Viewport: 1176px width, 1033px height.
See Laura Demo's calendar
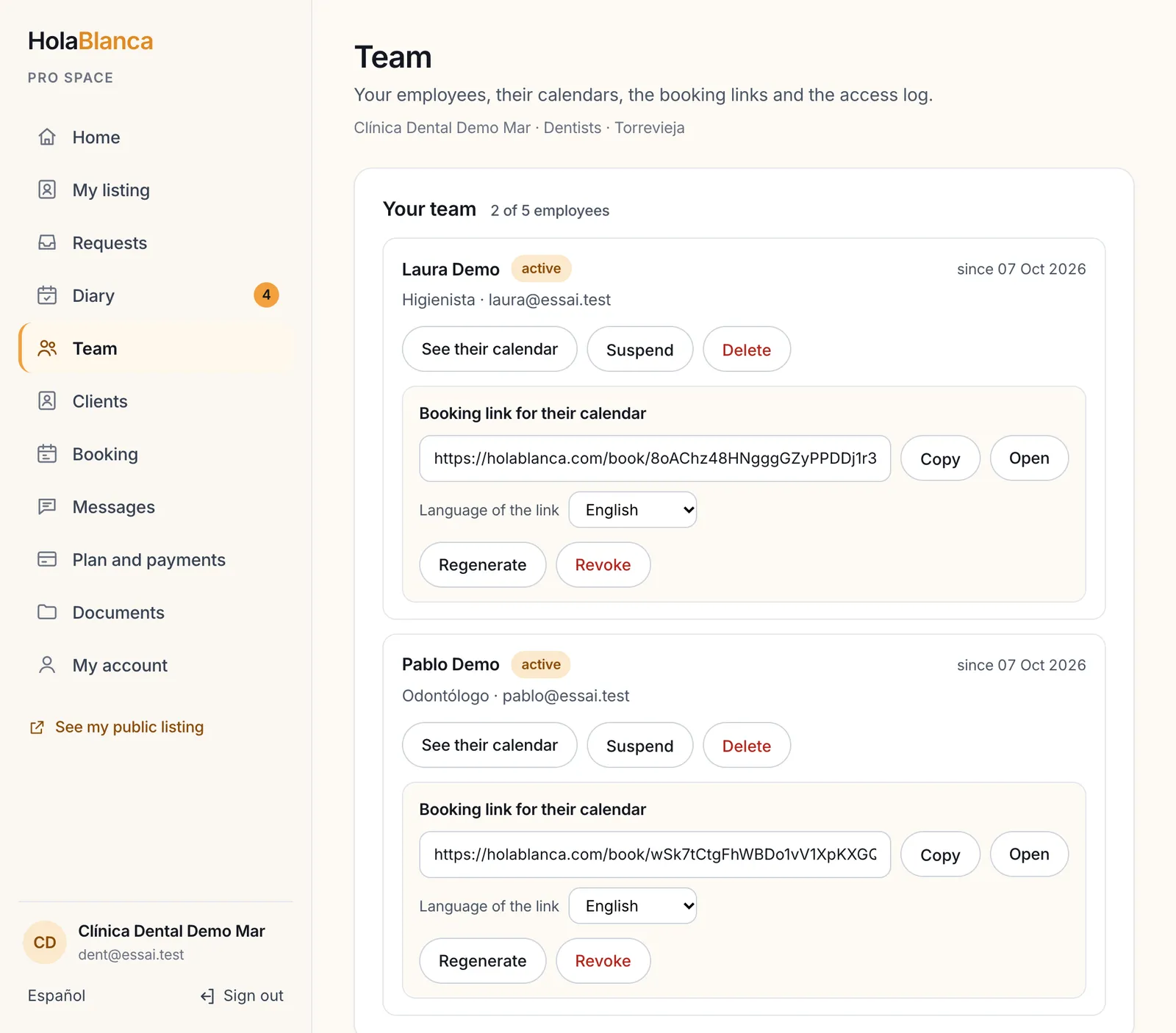490,349
